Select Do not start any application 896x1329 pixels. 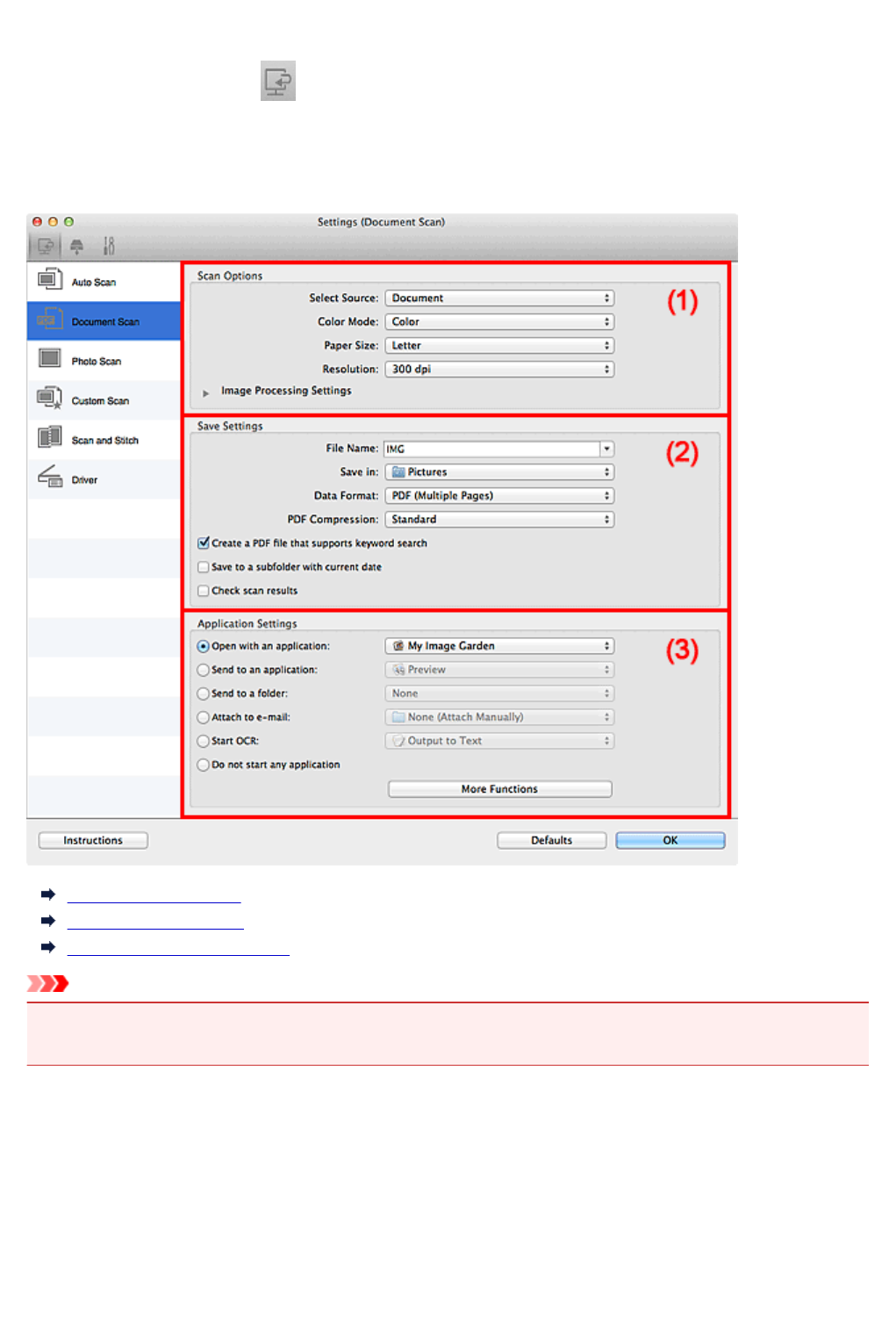(x=204, y=765)
